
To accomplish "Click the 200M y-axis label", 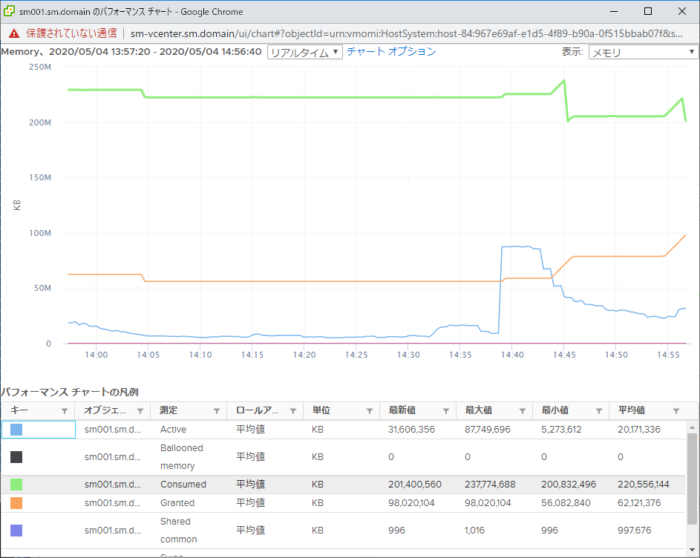I will pyautogui.click(x=40, y=122).
